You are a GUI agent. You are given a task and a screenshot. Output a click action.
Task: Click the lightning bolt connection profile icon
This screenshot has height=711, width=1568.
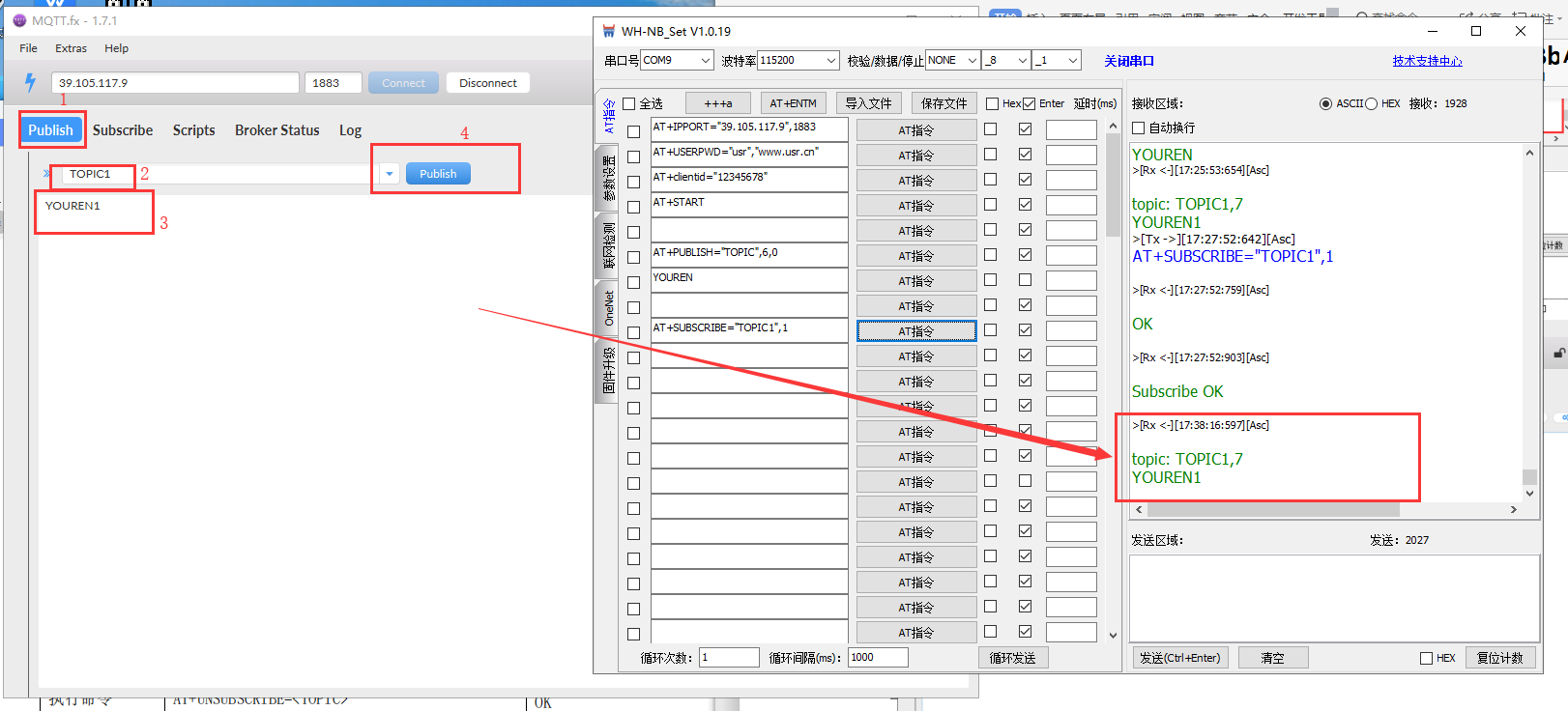(30, 82)
